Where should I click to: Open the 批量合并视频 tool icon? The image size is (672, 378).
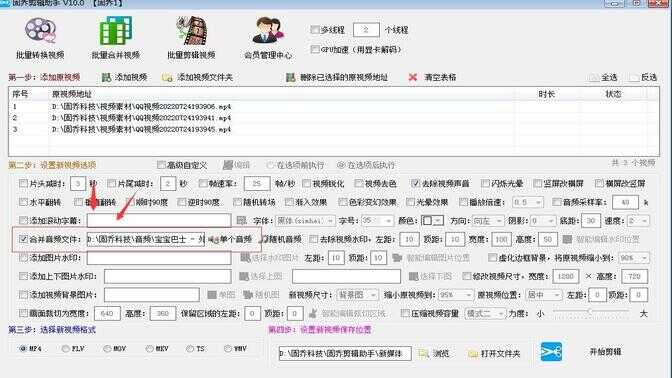[x=116, y=31]
